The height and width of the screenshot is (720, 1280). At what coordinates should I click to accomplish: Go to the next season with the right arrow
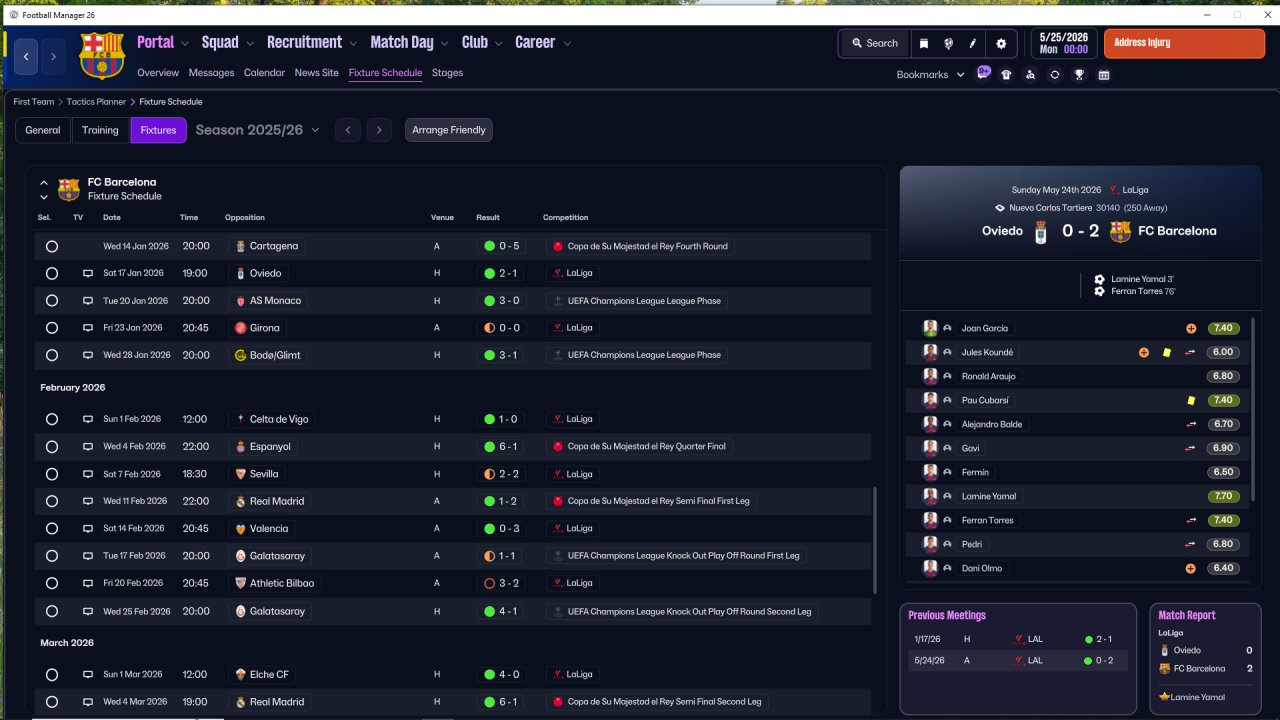[x=378, y=130]
